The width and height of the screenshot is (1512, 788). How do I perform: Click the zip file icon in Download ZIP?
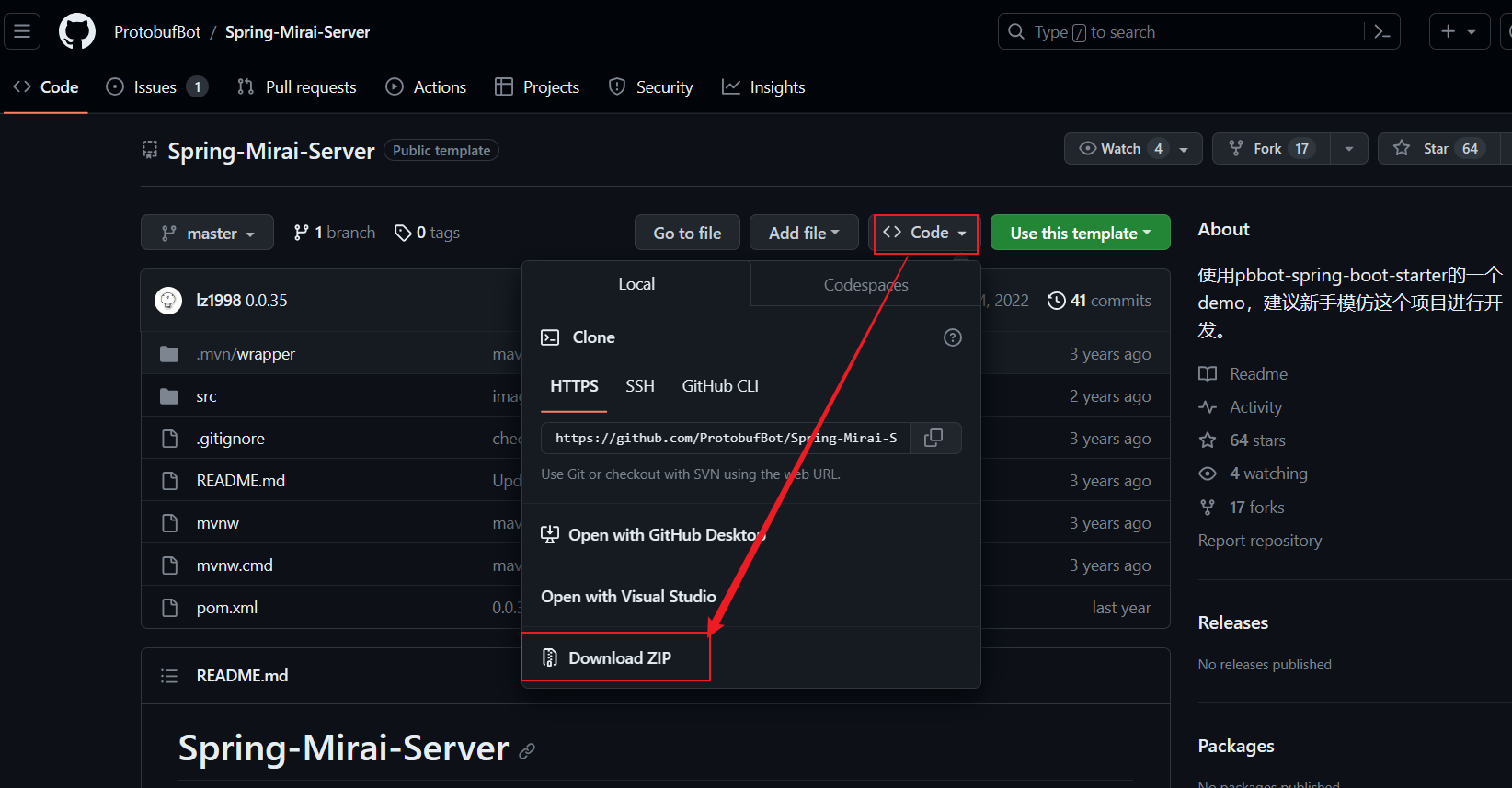550,657
